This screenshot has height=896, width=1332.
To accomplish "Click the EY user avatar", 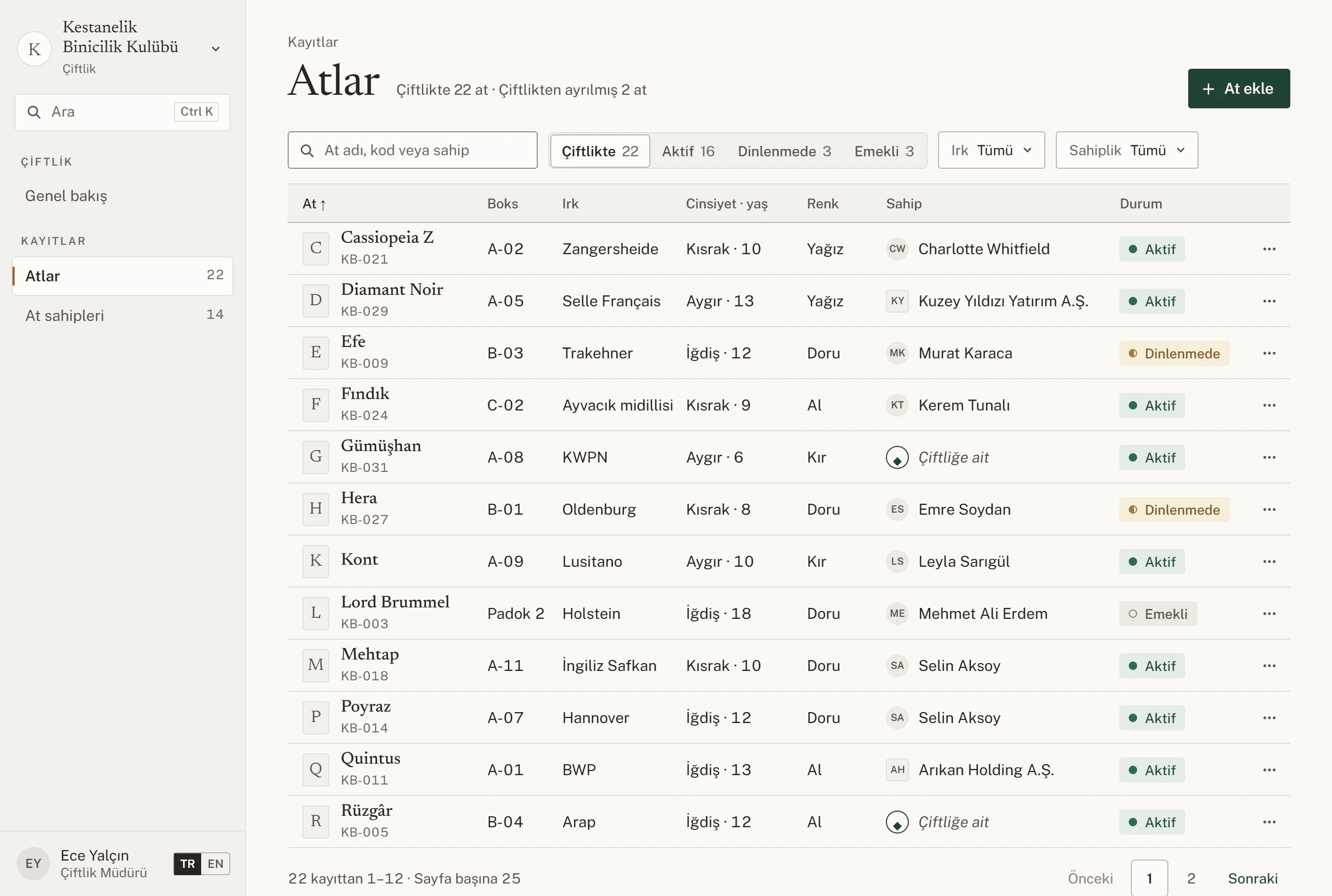I will coord(33,863).
